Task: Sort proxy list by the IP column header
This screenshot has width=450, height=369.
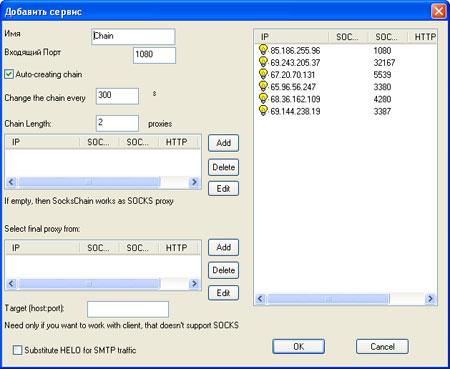Action: point(292,37)
